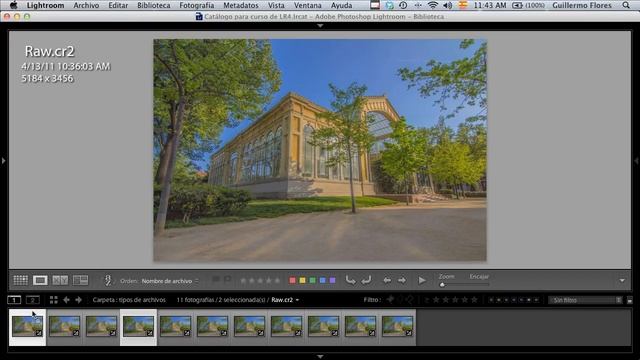The width and height of the screenshot is (640, 360).
Task: Switch to Loupe view in toolbar
Action: click(40, 280)
